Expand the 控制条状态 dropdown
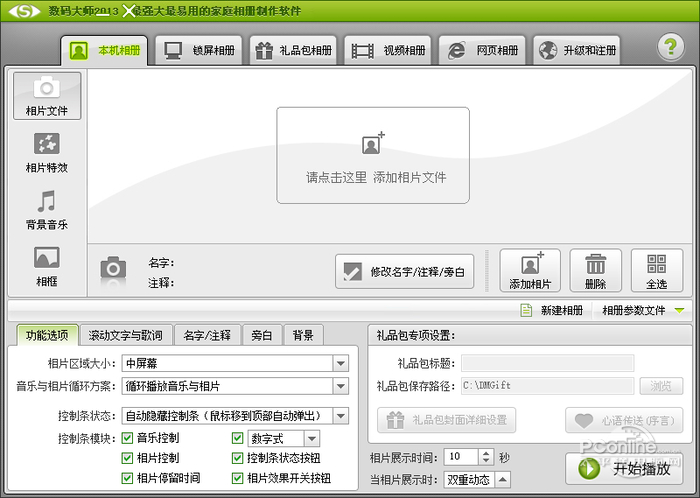Viewport: 700px width, 498px height. (x=341, y=416)
